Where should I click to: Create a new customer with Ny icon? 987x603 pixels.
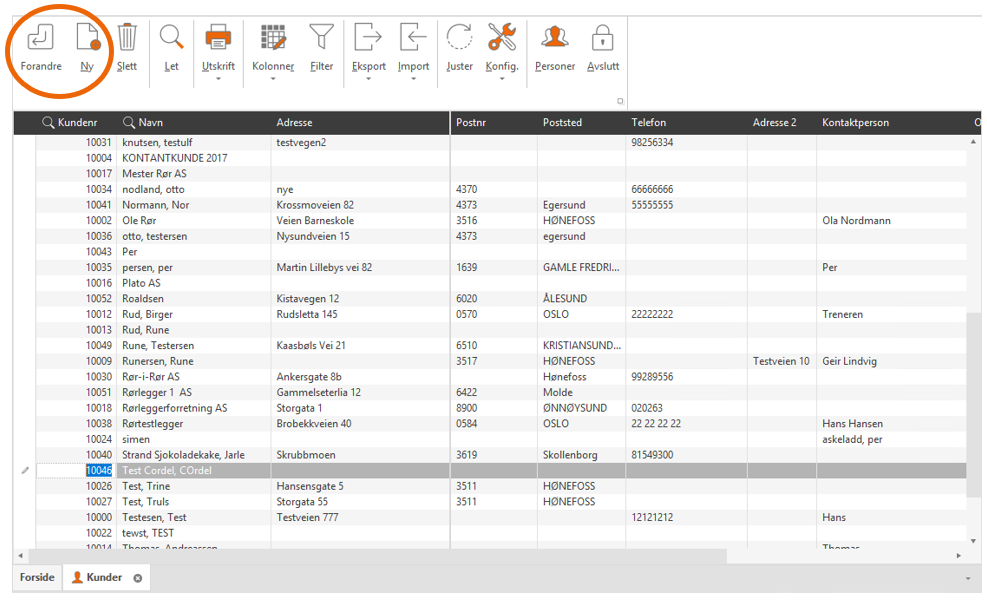(87, 39)
